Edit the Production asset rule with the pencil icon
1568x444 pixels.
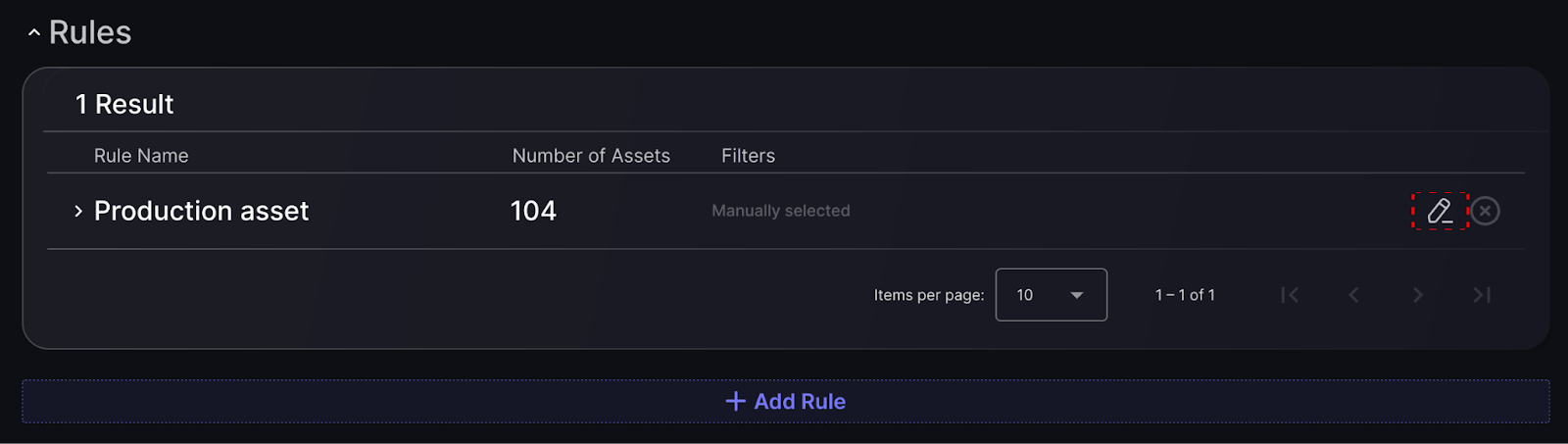[x=1439, y=211]
